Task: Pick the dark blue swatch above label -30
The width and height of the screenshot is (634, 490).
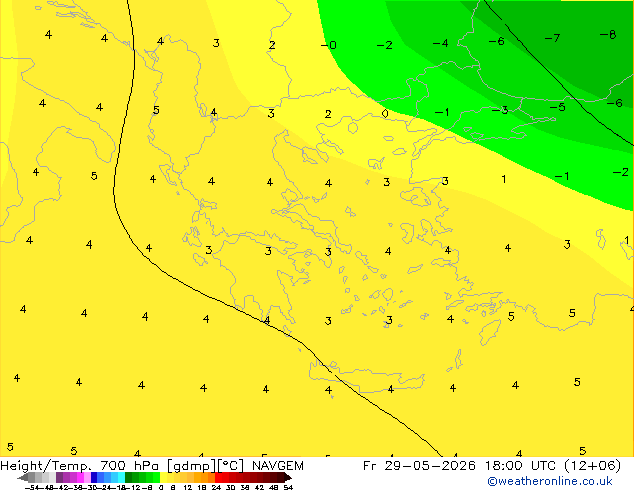Action: [x=94, y=477]
